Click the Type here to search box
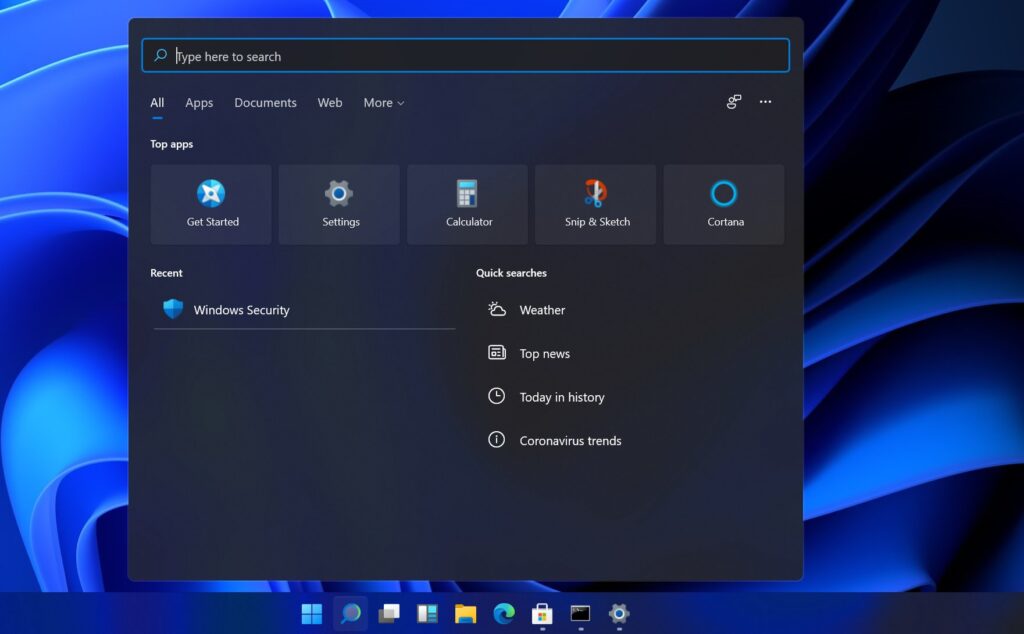The height and width of the screenshot is (634, 1024). point(465,56)
